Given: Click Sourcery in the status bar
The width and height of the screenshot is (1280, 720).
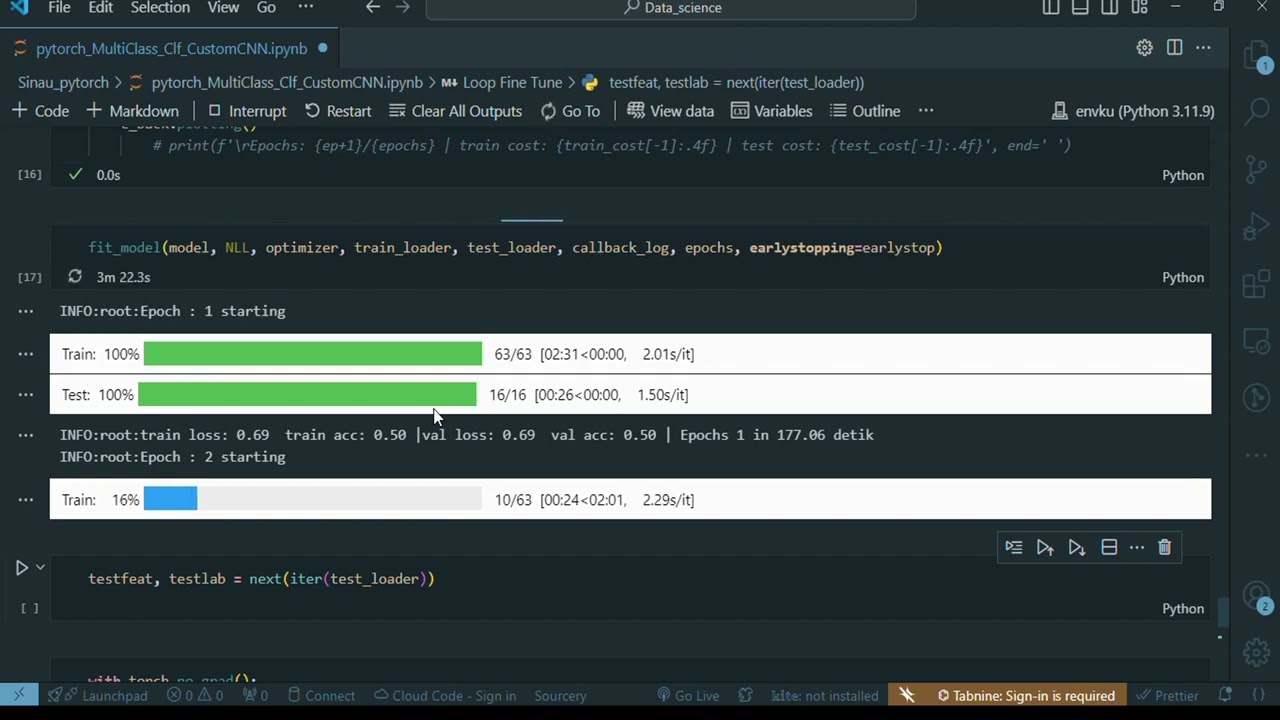Looking at the screenshot, I should point(560,696).
